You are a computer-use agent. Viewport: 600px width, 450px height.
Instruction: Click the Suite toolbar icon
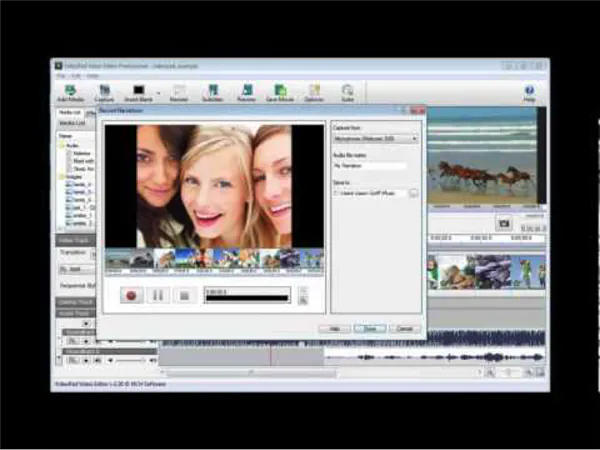[347, 93]
